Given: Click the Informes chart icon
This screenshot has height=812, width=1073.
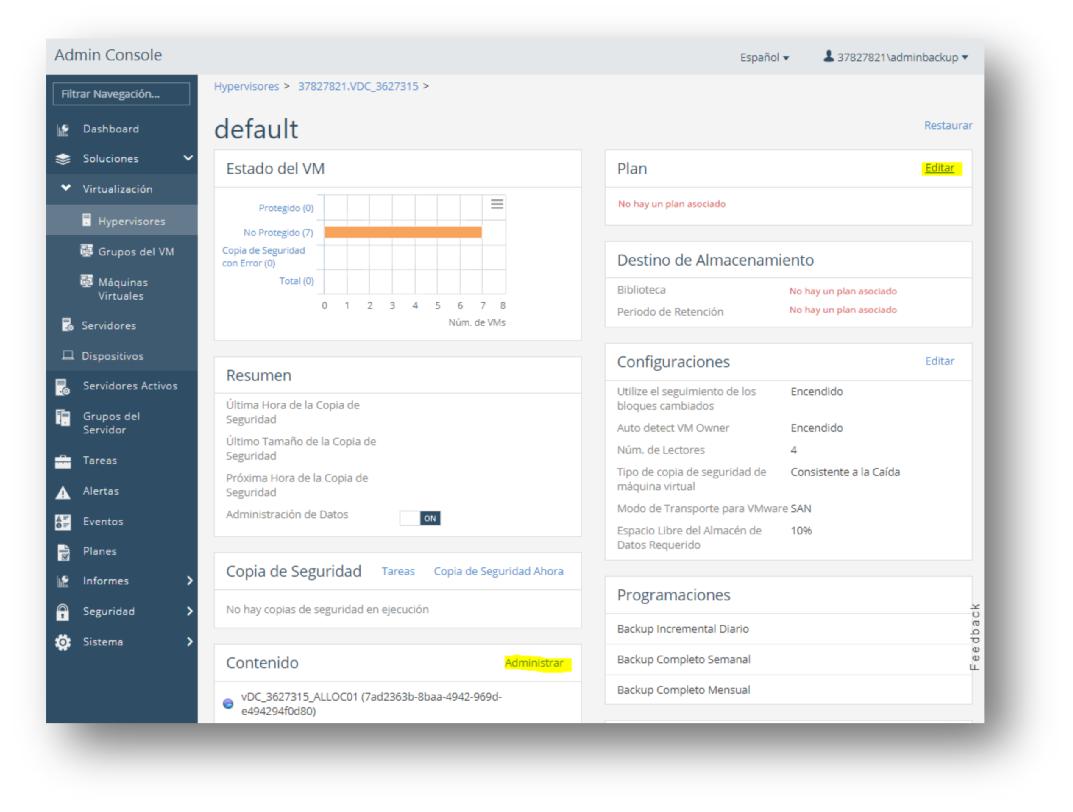Looking at the screenshot, I should point(63,581).
